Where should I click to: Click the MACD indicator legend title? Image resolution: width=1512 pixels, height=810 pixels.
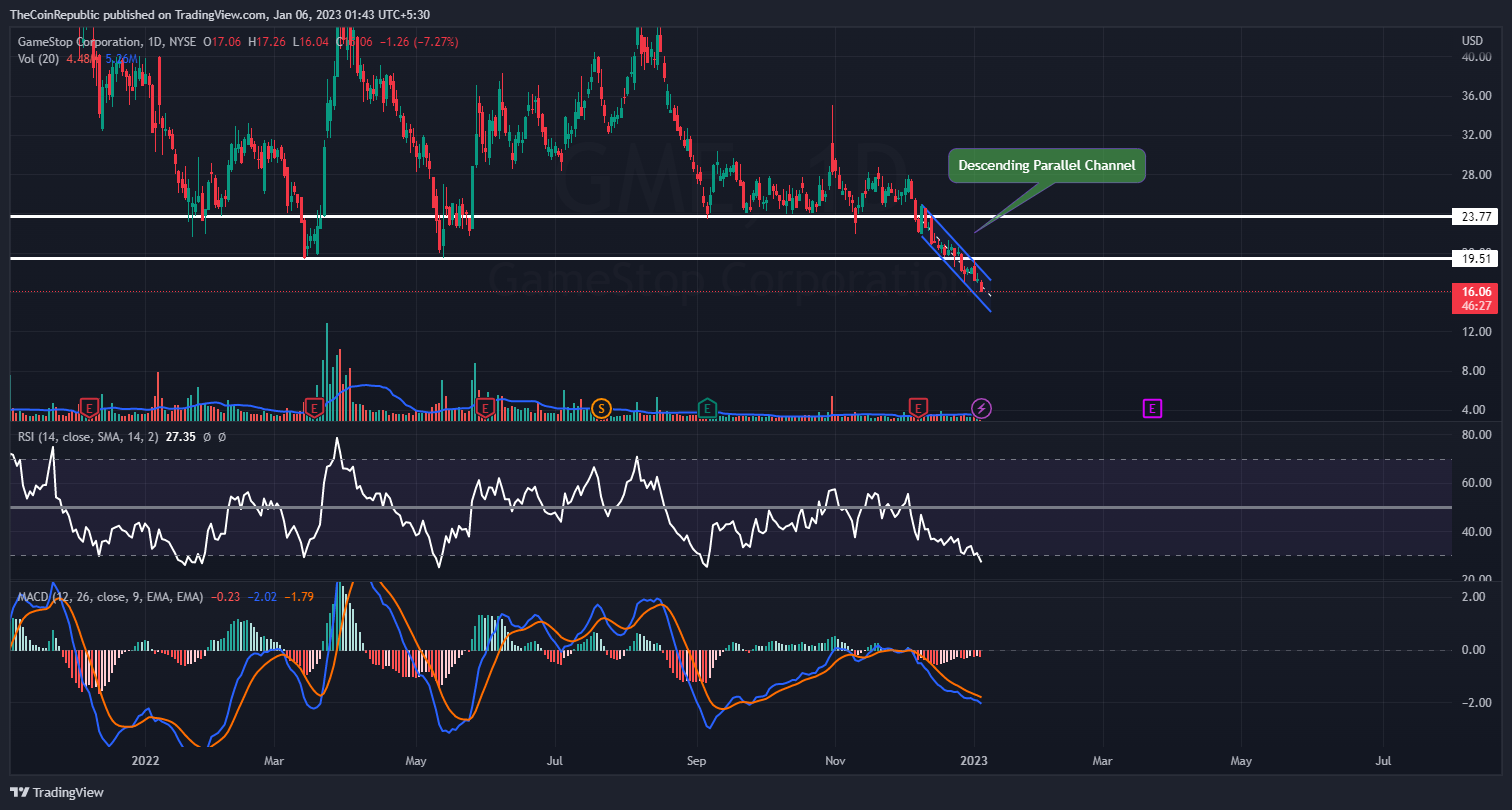click(110, 596)
